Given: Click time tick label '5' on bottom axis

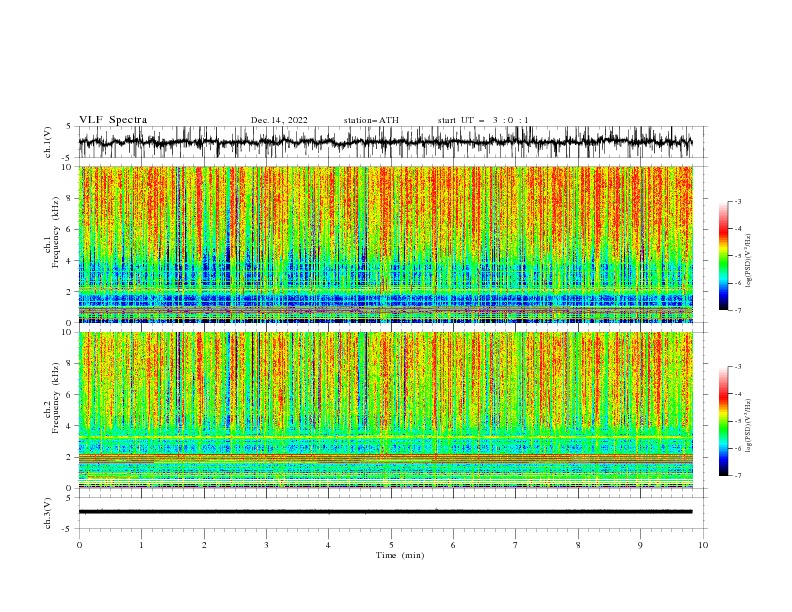Looking at the screenshot, I should pos(391,545).
